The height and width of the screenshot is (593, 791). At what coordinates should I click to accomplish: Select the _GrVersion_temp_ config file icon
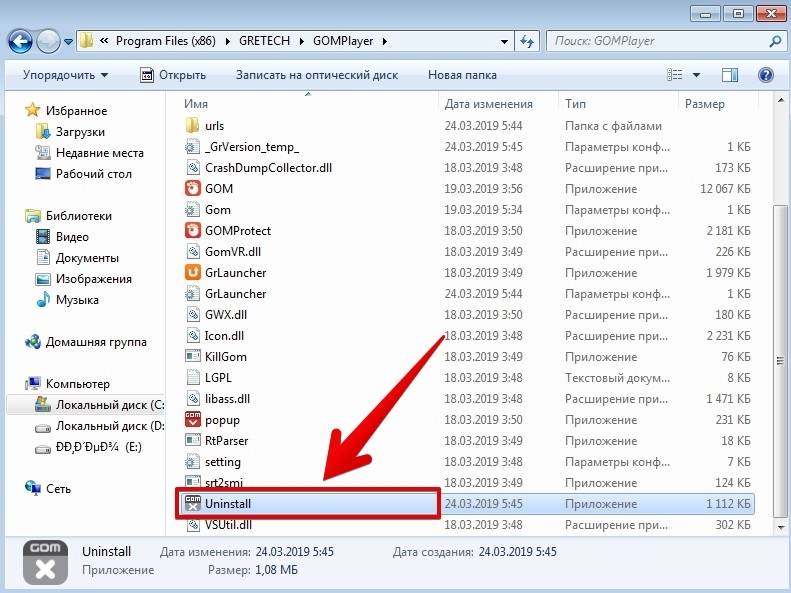pyautogui.click(x=192, y=147)
